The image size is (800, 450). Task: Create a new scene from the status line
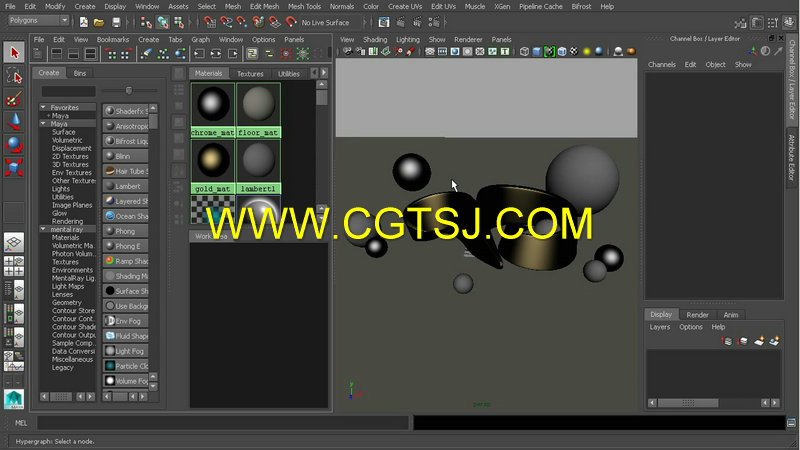point(84,22)
